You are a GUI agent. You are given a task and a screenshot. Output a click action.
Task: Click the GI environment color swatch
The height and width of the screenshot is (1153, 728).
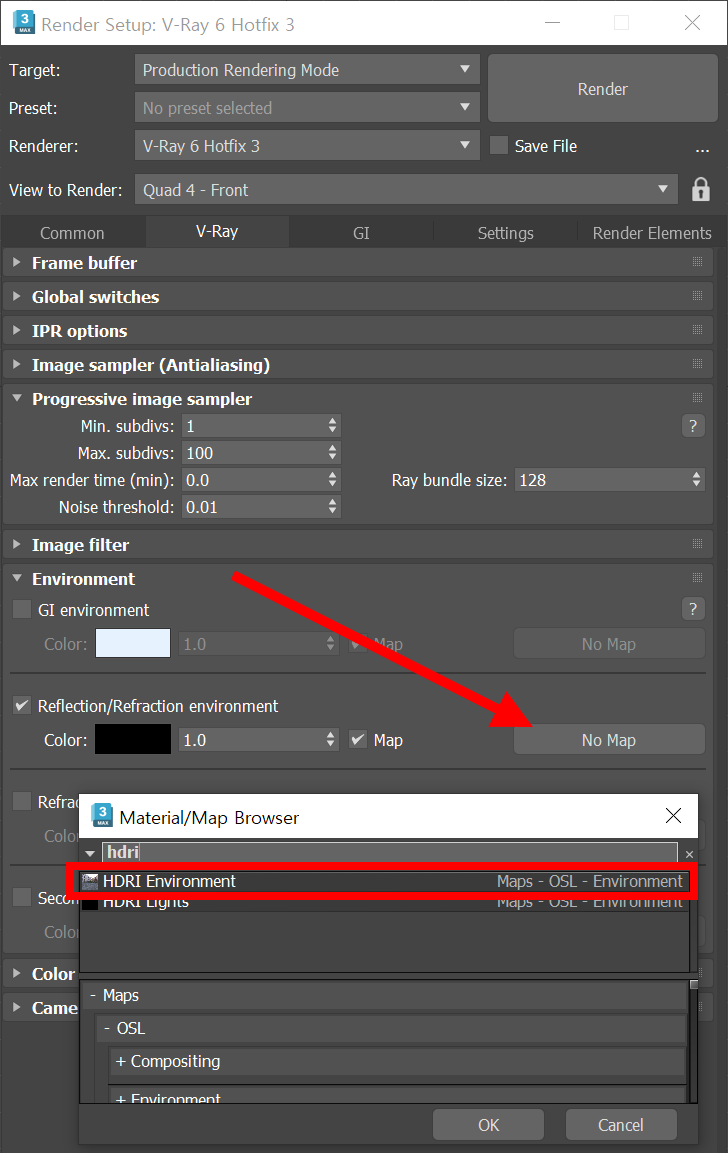(133, 643)
